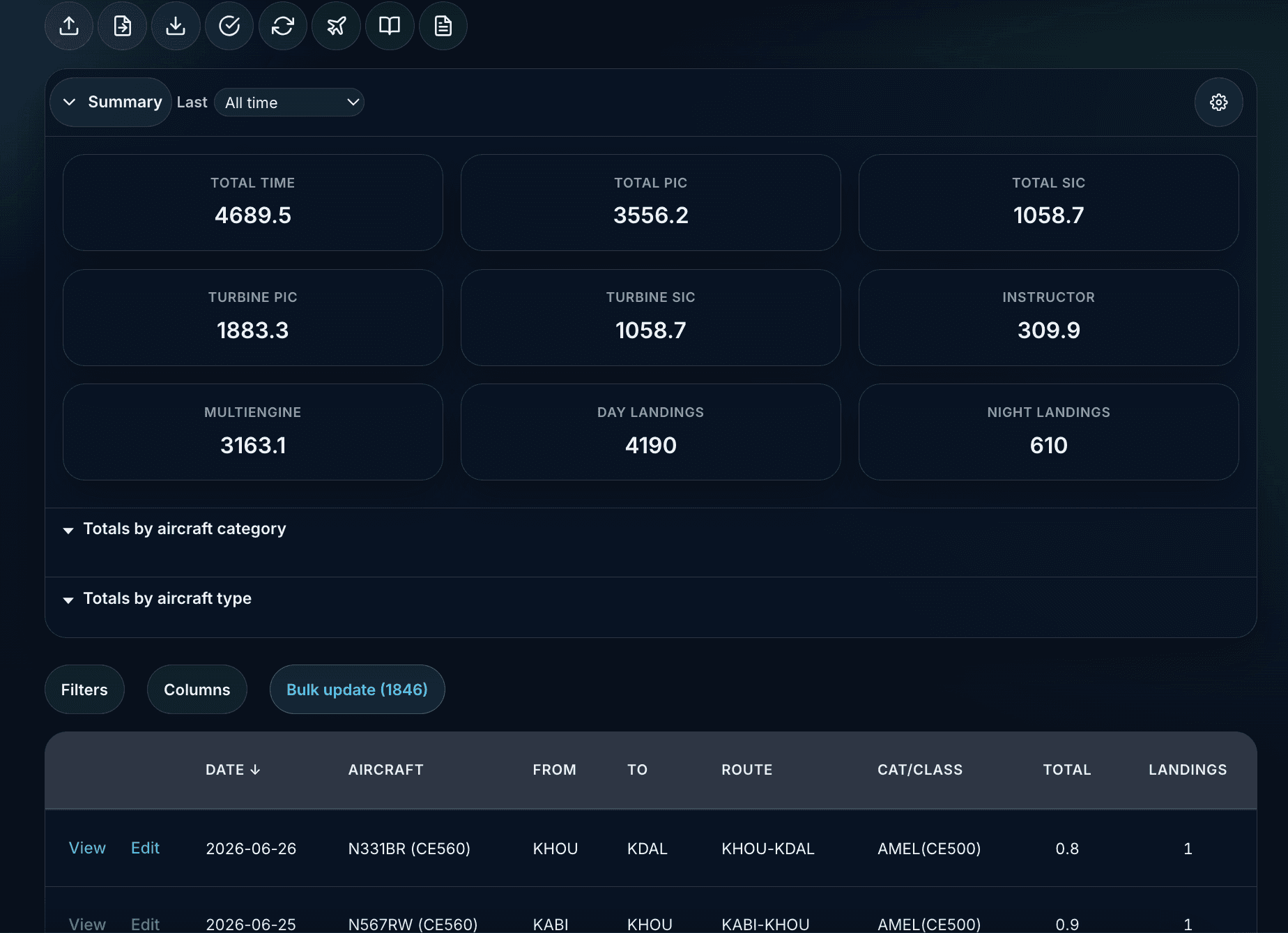This screenshot has width=1288, height=933.
Task: Expand Totals by aircraft type
Action: pyautogui.click(x=158, y=599)
